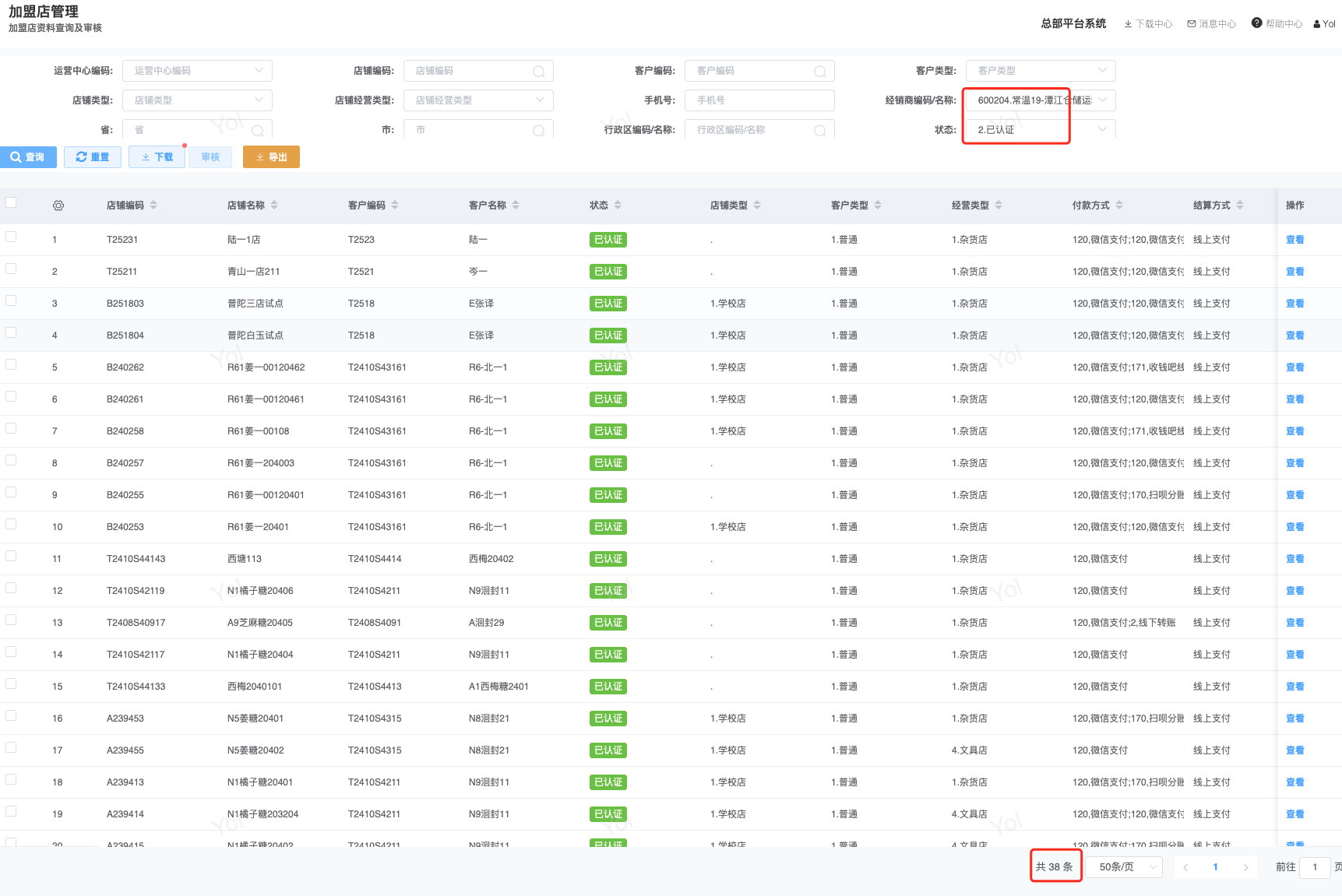
Task: Open 帮助中心 help center
Action: (1277, 24)
